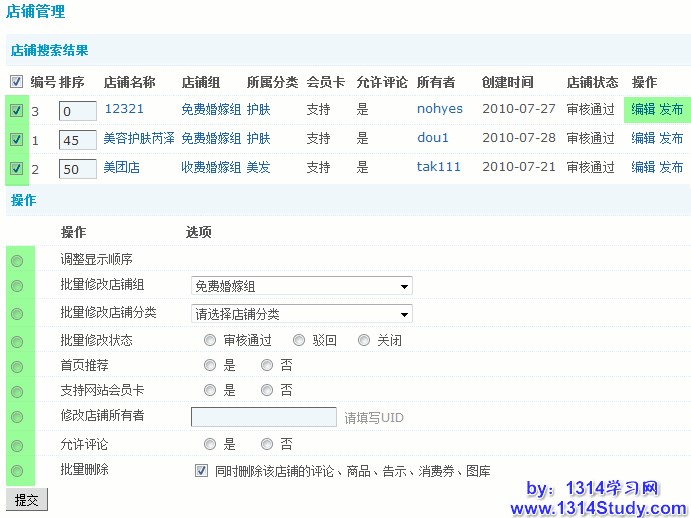Choose the 批量删除 operation radio button
Viewport: 691px width, 518px height.
[x=17, y=470]
